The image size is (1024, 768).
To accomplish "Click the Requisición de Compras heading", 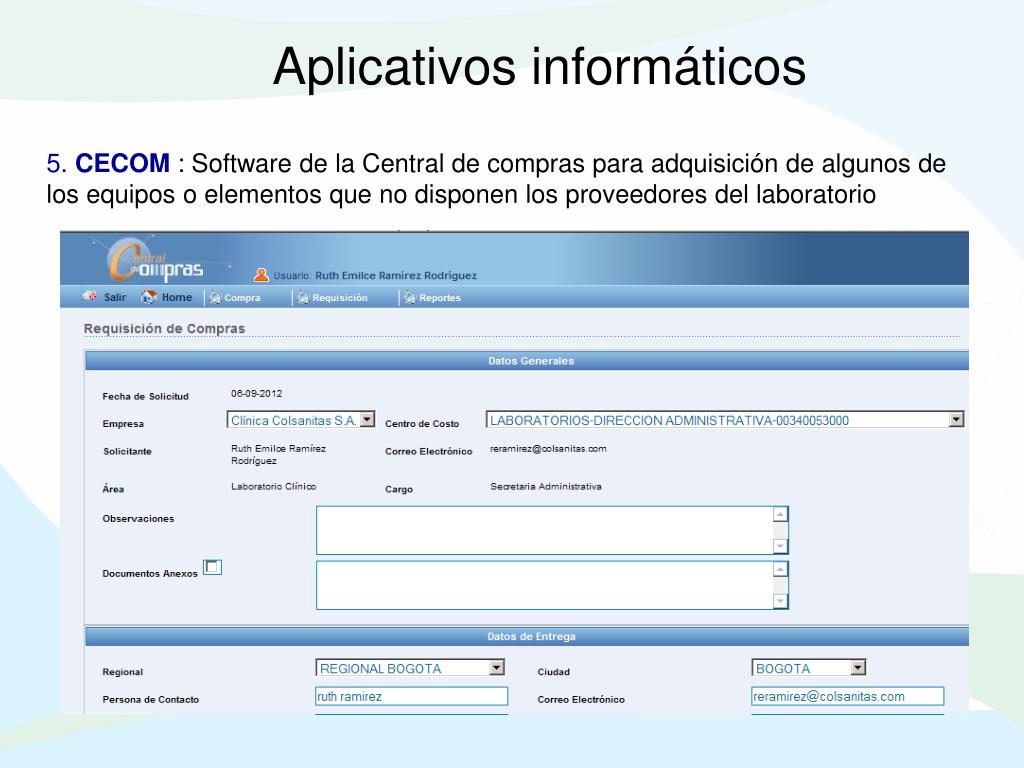I will click(165, 328).
